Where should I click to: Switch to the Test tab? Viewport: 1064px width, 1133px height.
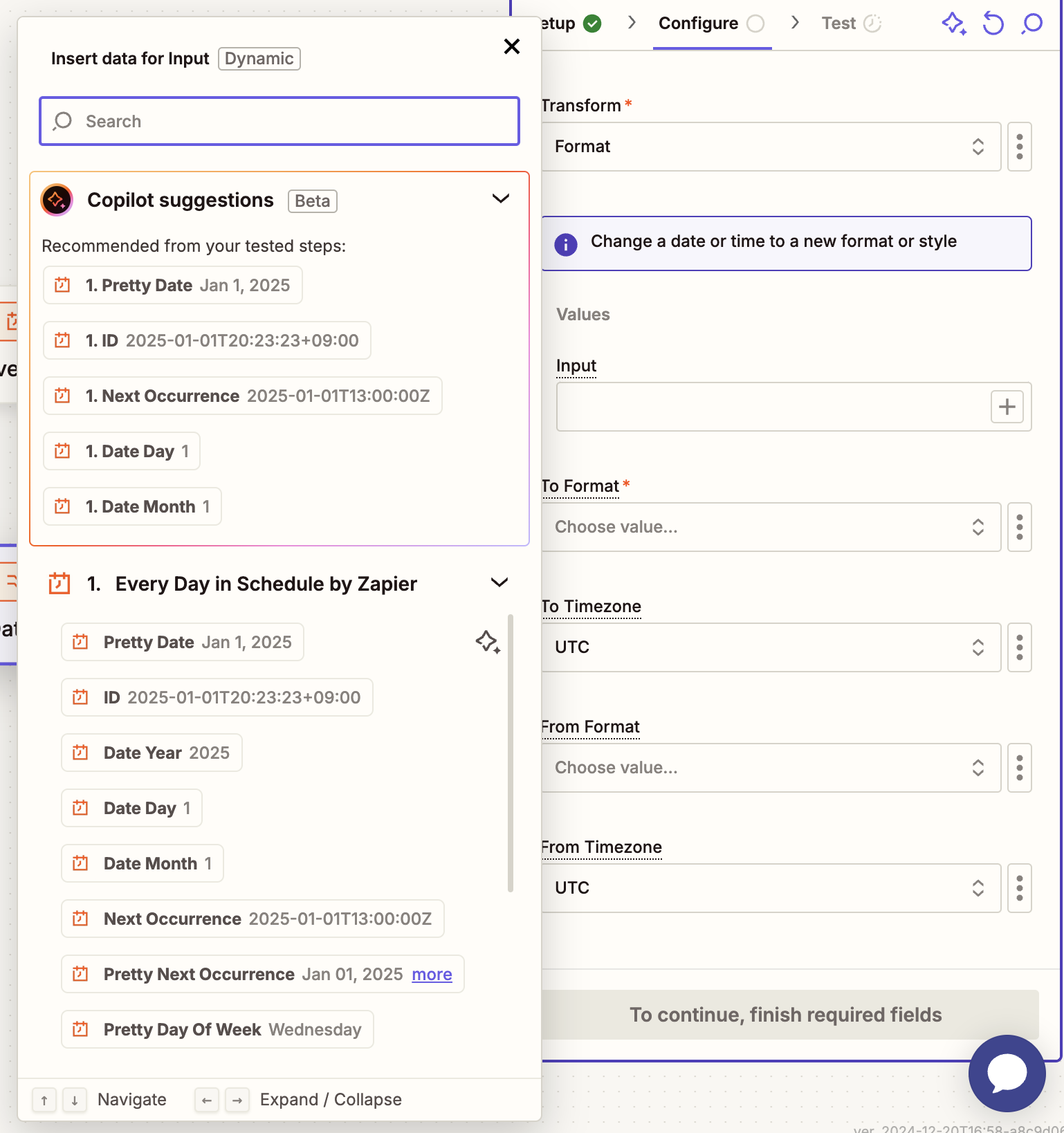click(x=851, y=24)
